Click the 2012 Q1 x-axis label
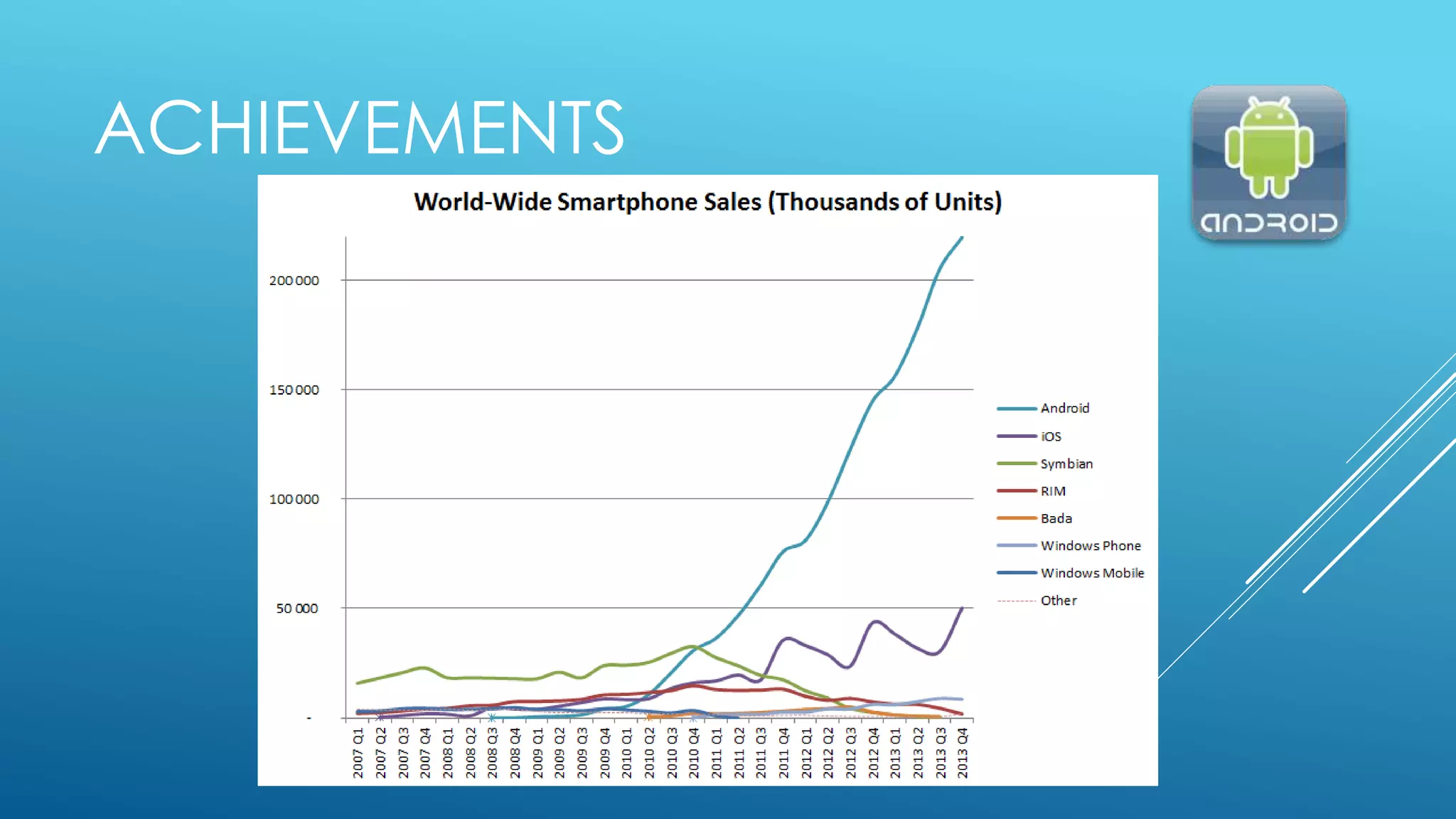 (x=806, y=752)
